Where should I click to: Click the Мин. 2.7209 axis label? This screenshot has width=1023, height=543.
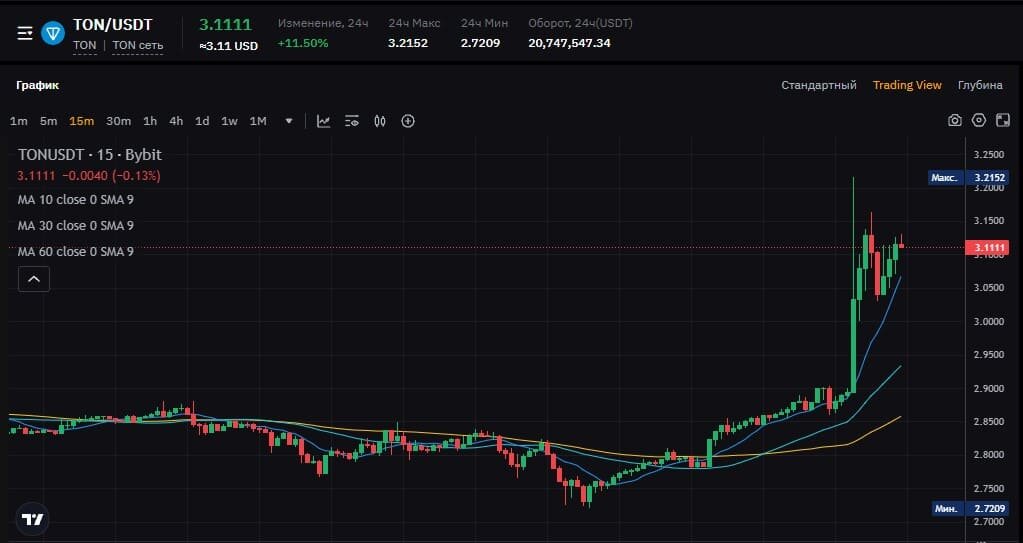[970, 508]
